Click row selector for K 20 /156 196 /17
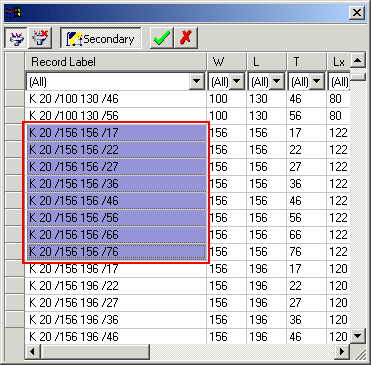This screenshot has height=365, width=371. [15, 269]
